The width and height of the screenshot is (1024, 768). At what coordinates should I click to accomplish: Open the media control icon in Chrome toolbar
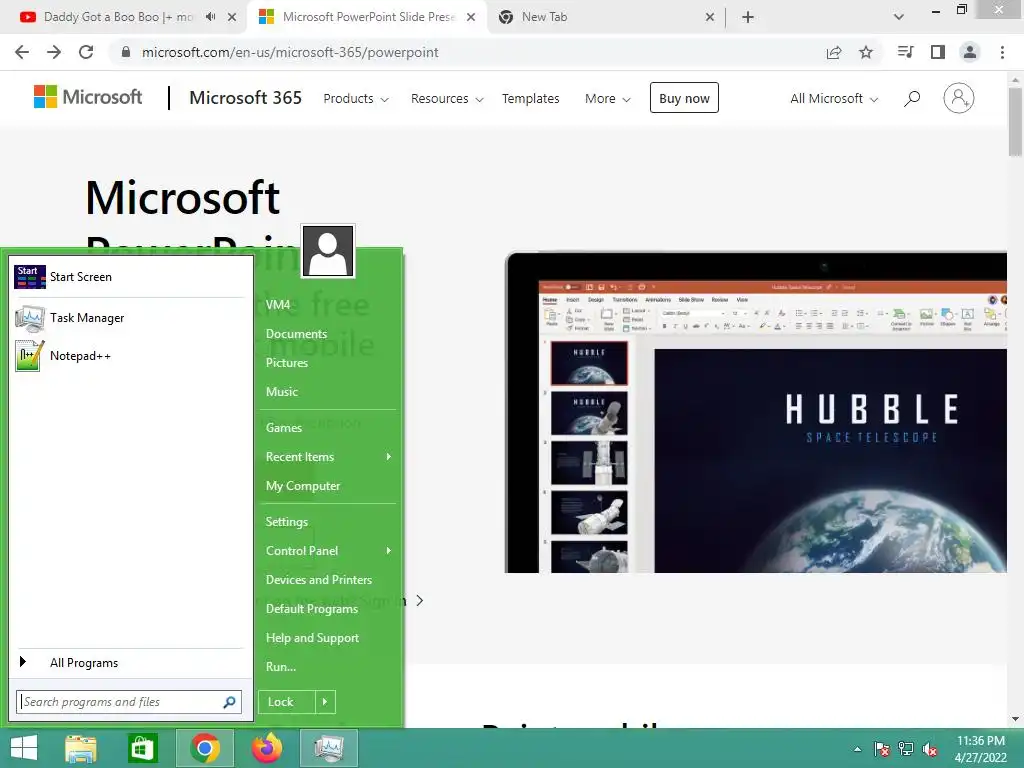905,52
